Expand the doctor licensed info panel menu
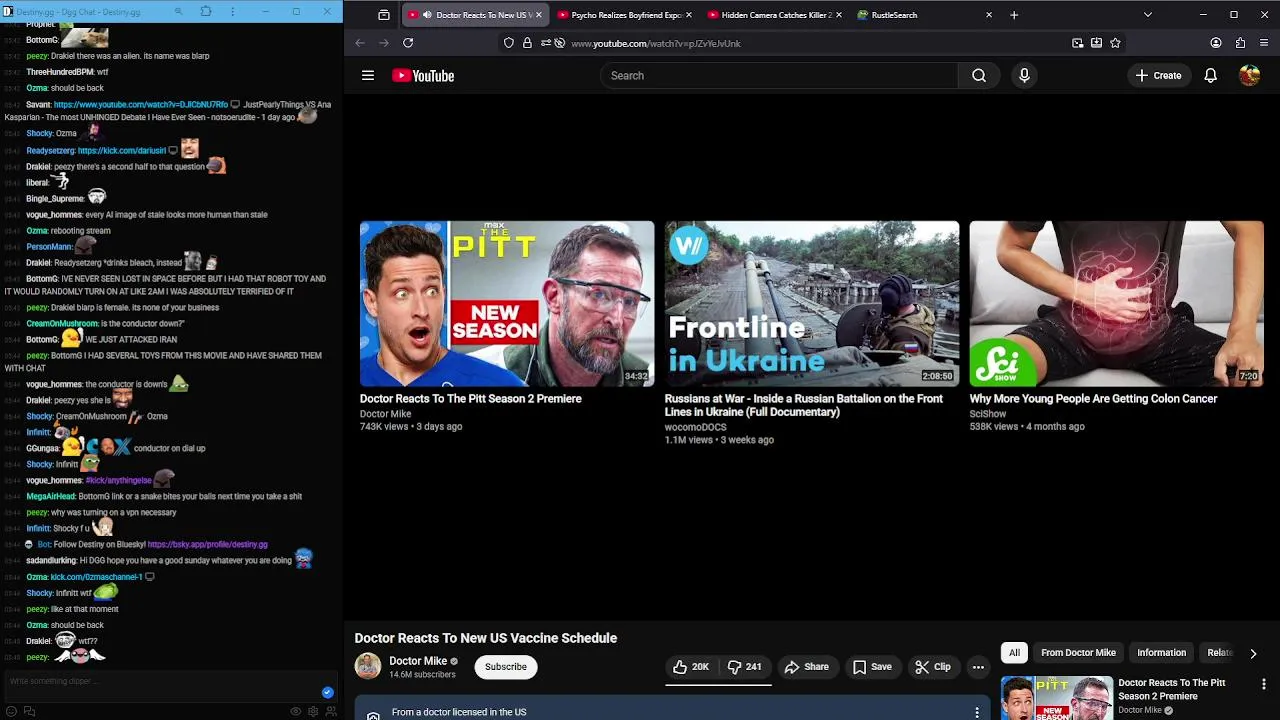 point(977,712)
